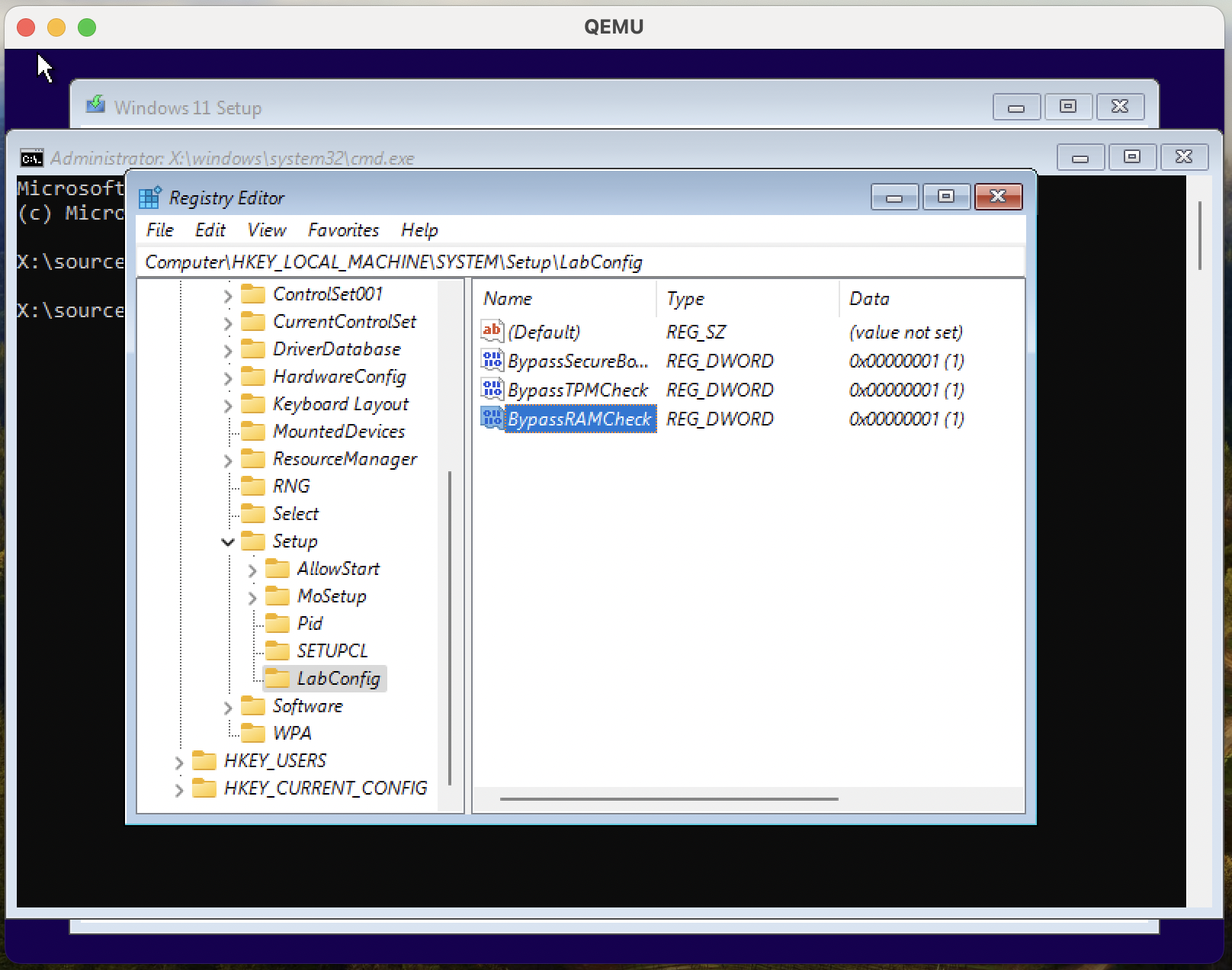The height and width of the screenshot is (970, 1232).
Task: Expand the ControlSet001 key
Action: pyautogui.click(x=228, y=296)
